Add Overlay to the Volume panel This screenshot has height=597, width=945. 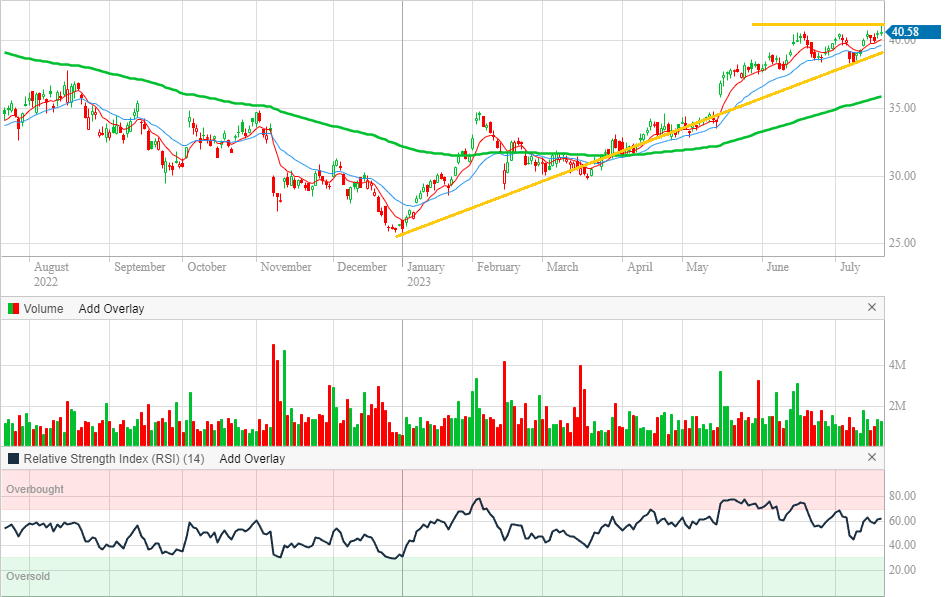tap(111, 309)
